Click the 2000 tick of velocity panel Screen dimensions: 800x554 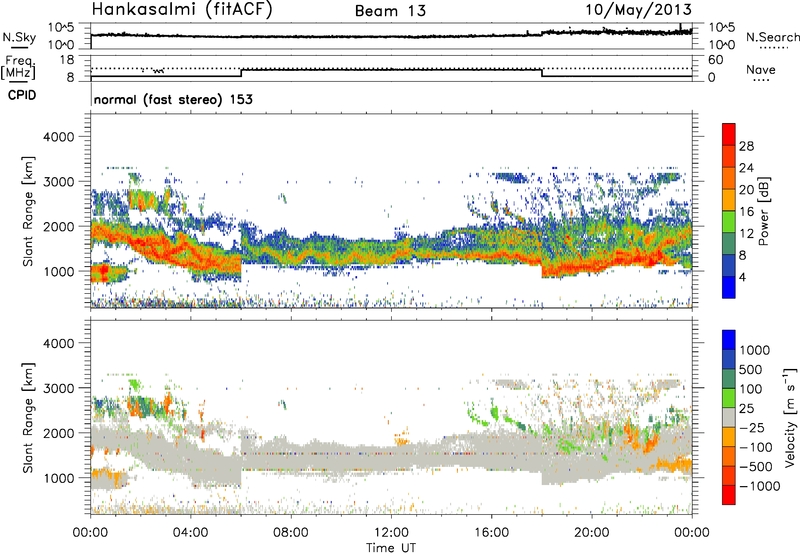(x=58, y=433)
